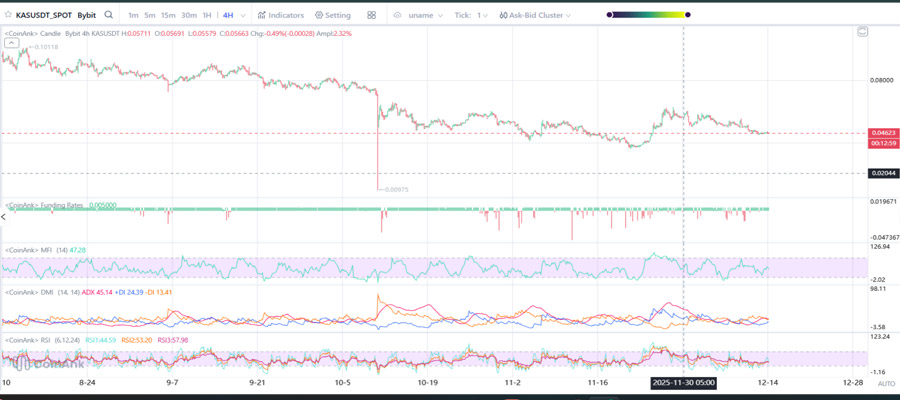The width and height of the screenshot is (900, 400).
Task: Switch chart to 1H interval
Action: (206, 16)
